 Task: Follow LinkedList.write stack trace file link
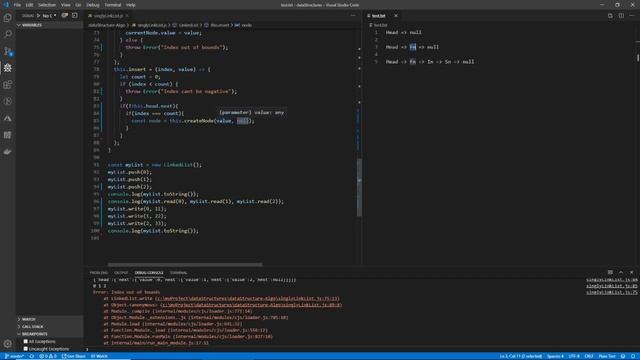pos(247,299)
